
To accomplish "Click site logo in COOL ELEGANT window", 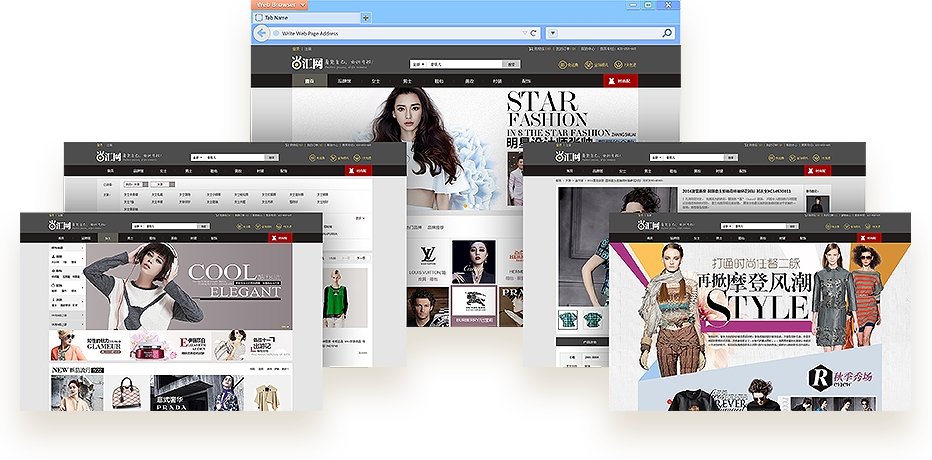I will [62, 226].
